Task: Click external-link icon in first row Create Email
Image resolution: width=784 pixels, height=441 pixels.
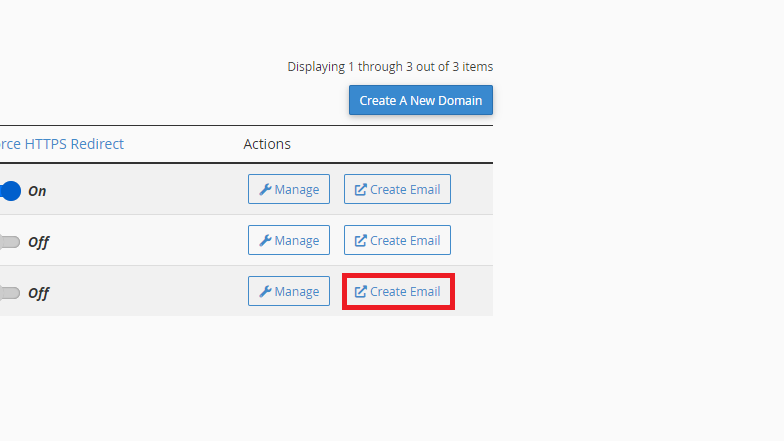Action: [x=360, y=190]
